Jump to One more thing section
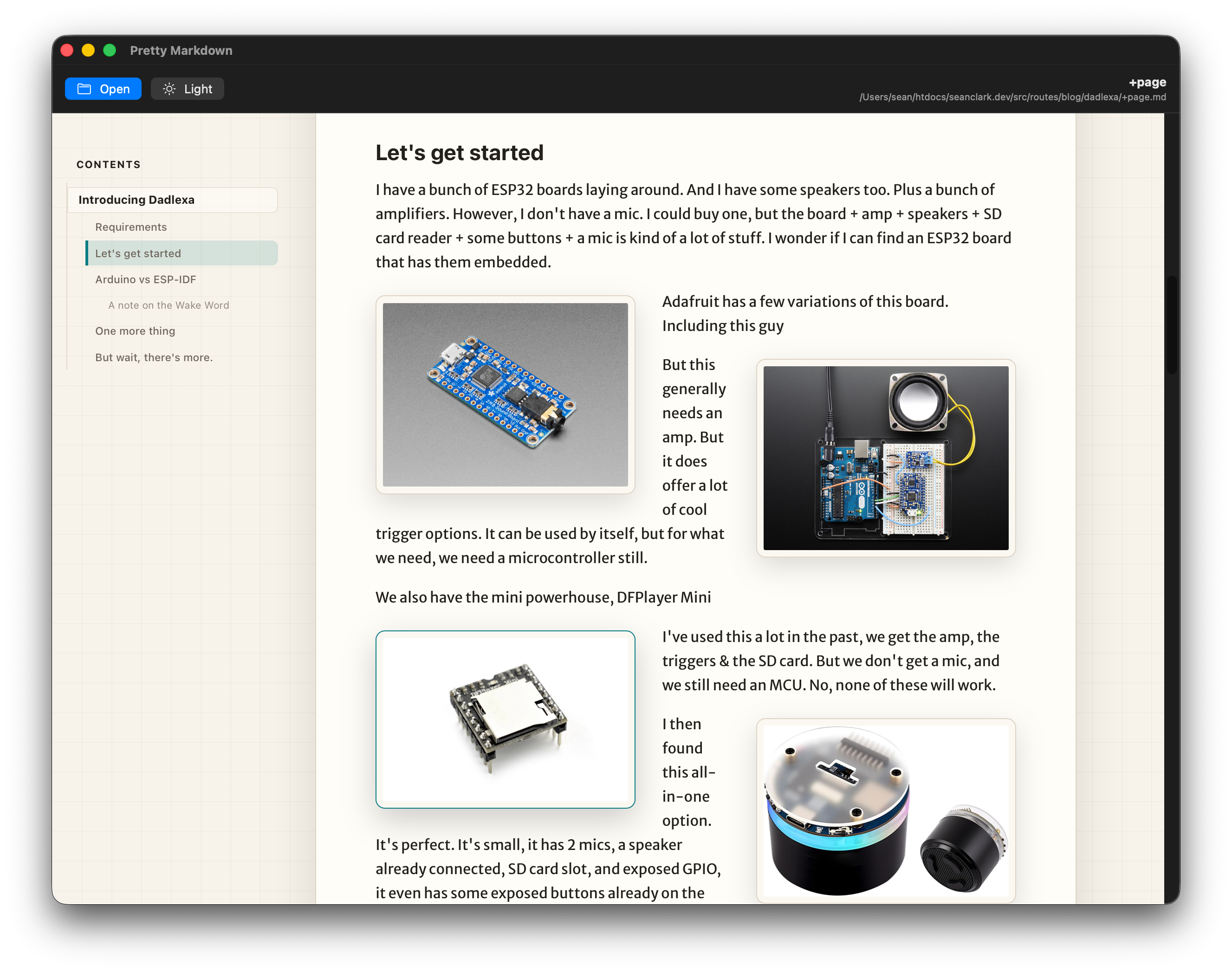 coord(135,331)
